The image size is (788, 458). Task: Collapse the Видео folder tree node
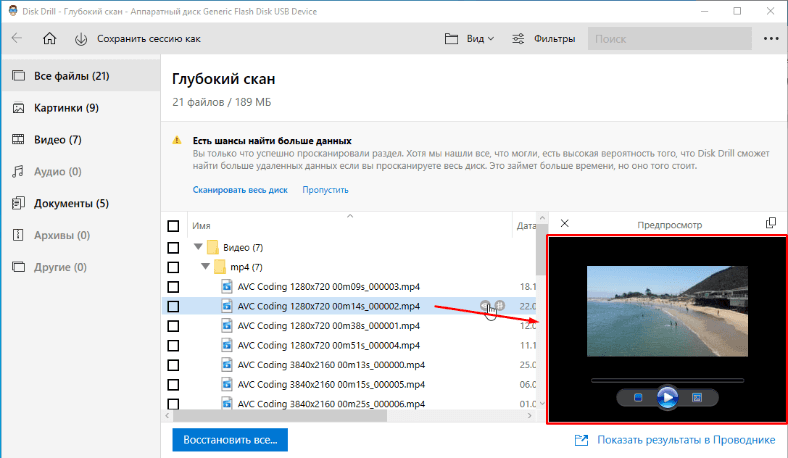(198, 247)
